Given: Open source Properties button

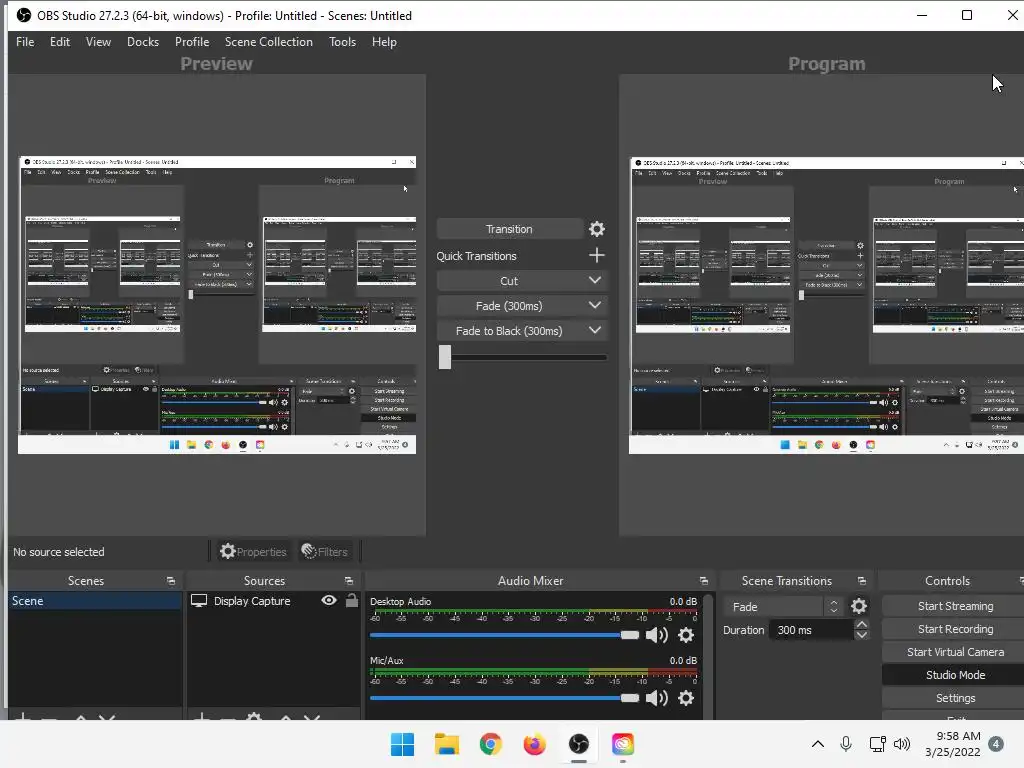Looking at the screenshot, I should pyautogui.click(x=253, y=552).
